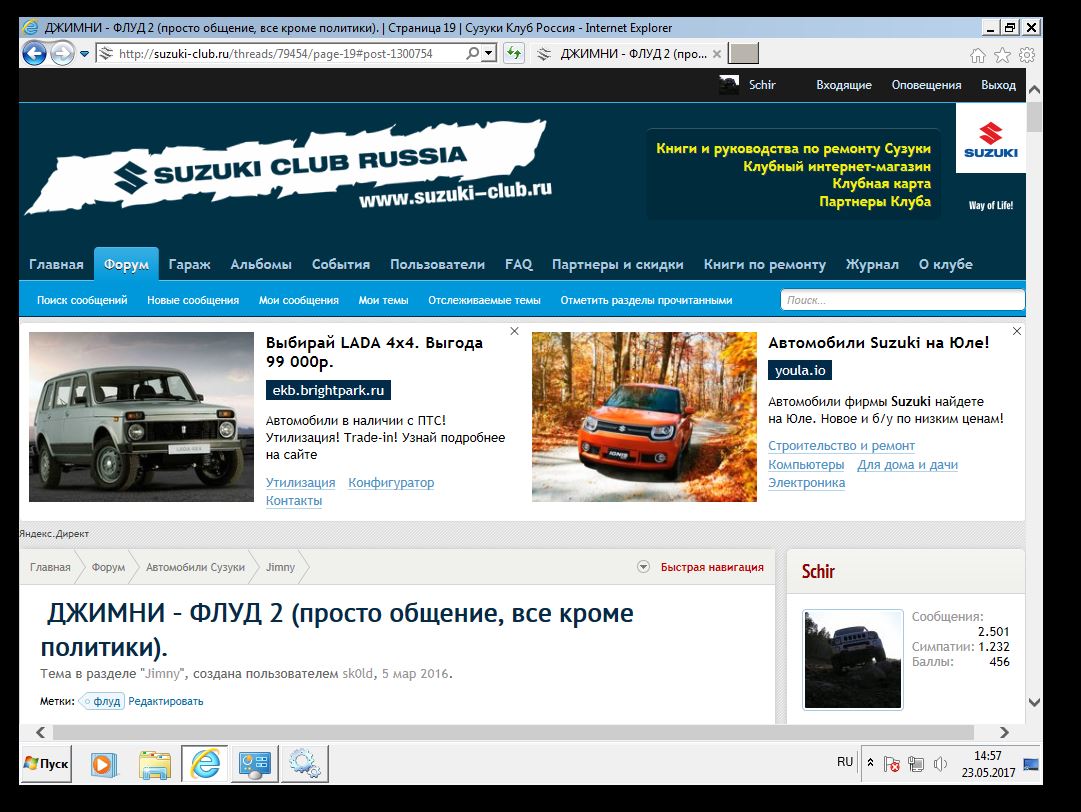Open the Утилизация ad link
Screen dimensions: 1081x812
301,483
